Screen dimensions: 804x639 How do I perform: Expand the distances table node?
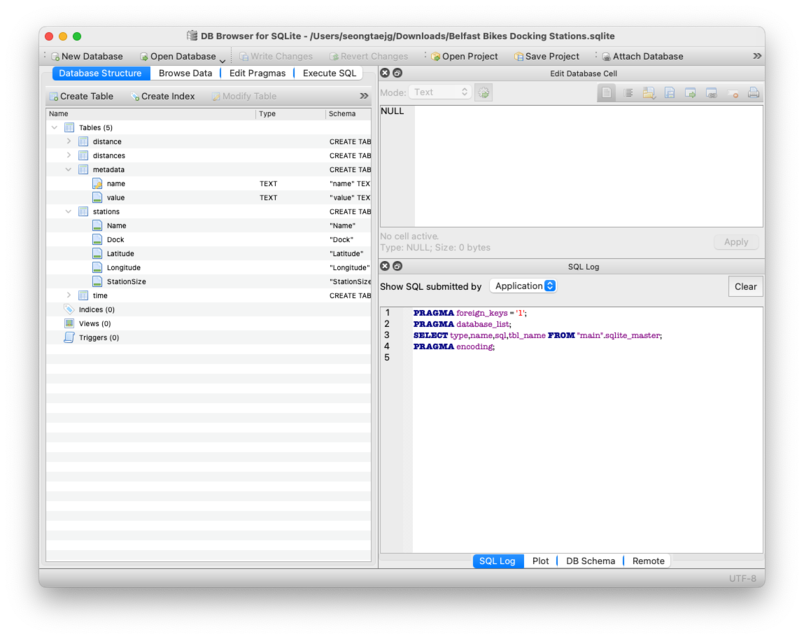tap(68, 155)
